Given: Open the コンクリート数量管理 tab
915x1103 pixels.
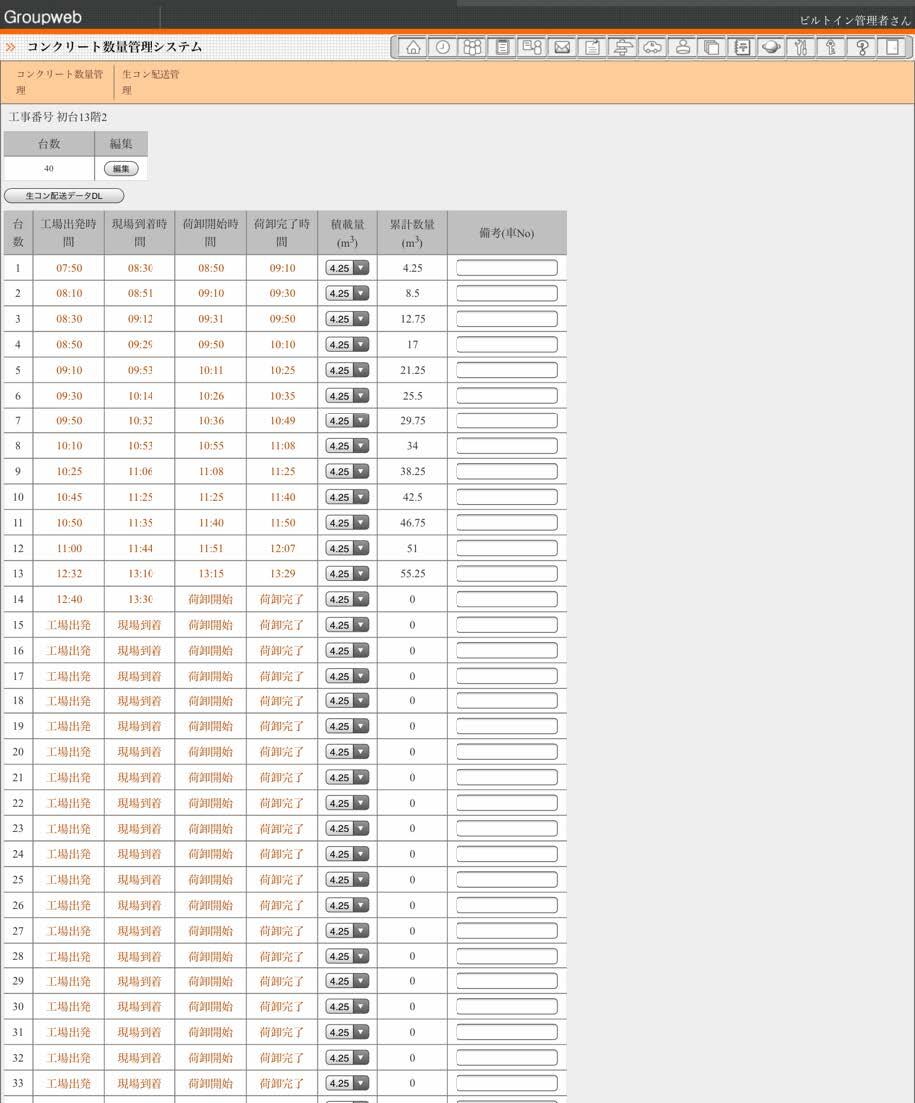Looking at the screenshot, I should [x=59, y=82].
